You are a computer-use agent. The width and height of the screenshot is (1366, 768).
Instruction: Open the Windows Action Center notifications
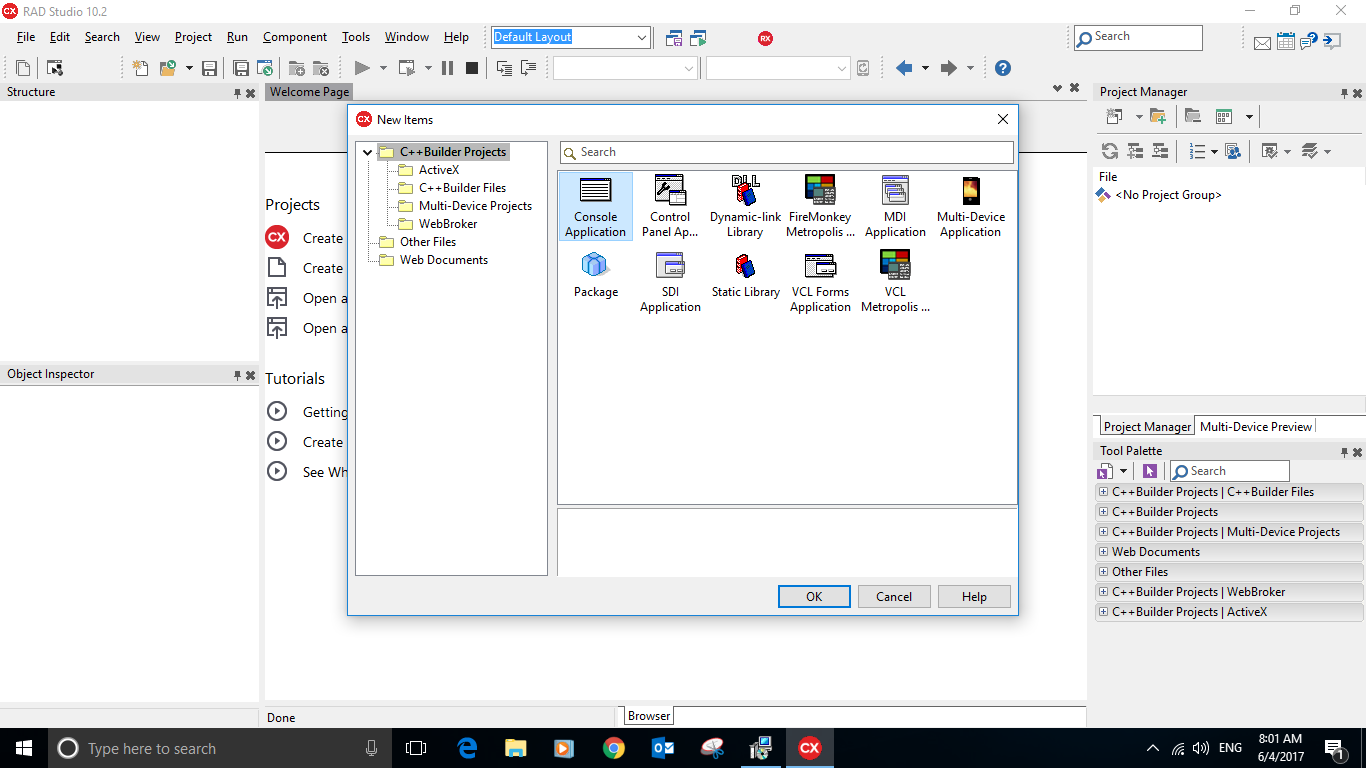click(x=1334, y=748)
